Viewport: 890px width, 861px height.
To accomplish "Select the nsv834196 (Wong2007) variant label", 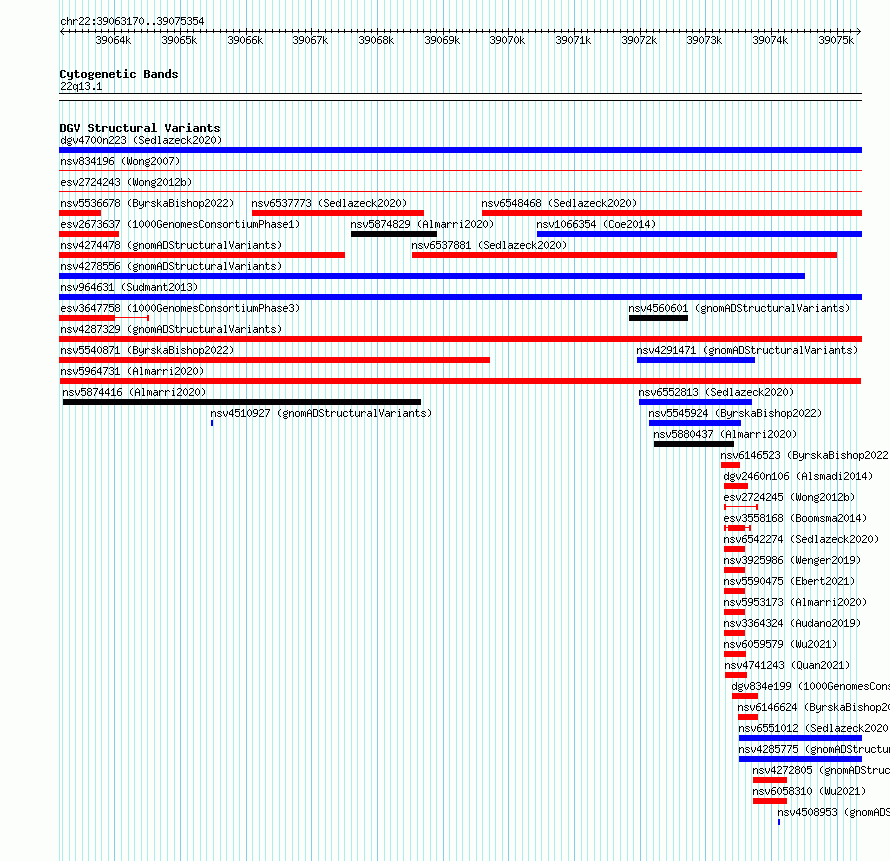I will pyautogui.click(x=120, y=161).
